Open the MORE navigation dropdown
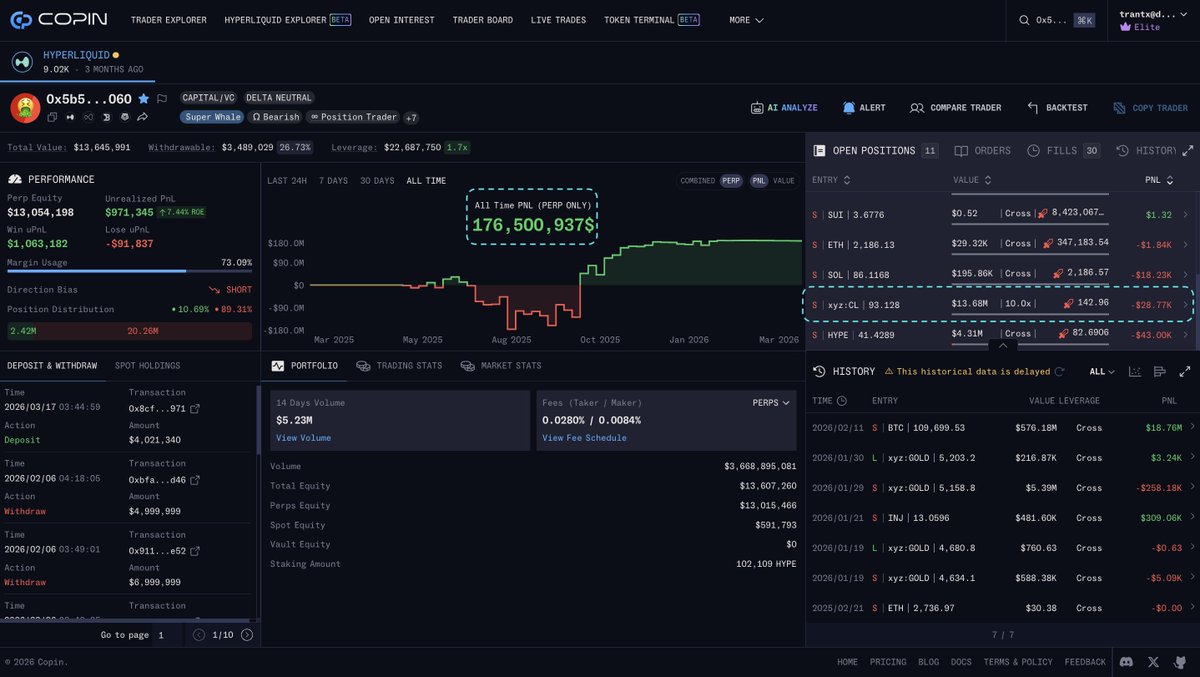The height and width of the screenshot is (677, 1200). pyautogui.click(x=746, y=20)
